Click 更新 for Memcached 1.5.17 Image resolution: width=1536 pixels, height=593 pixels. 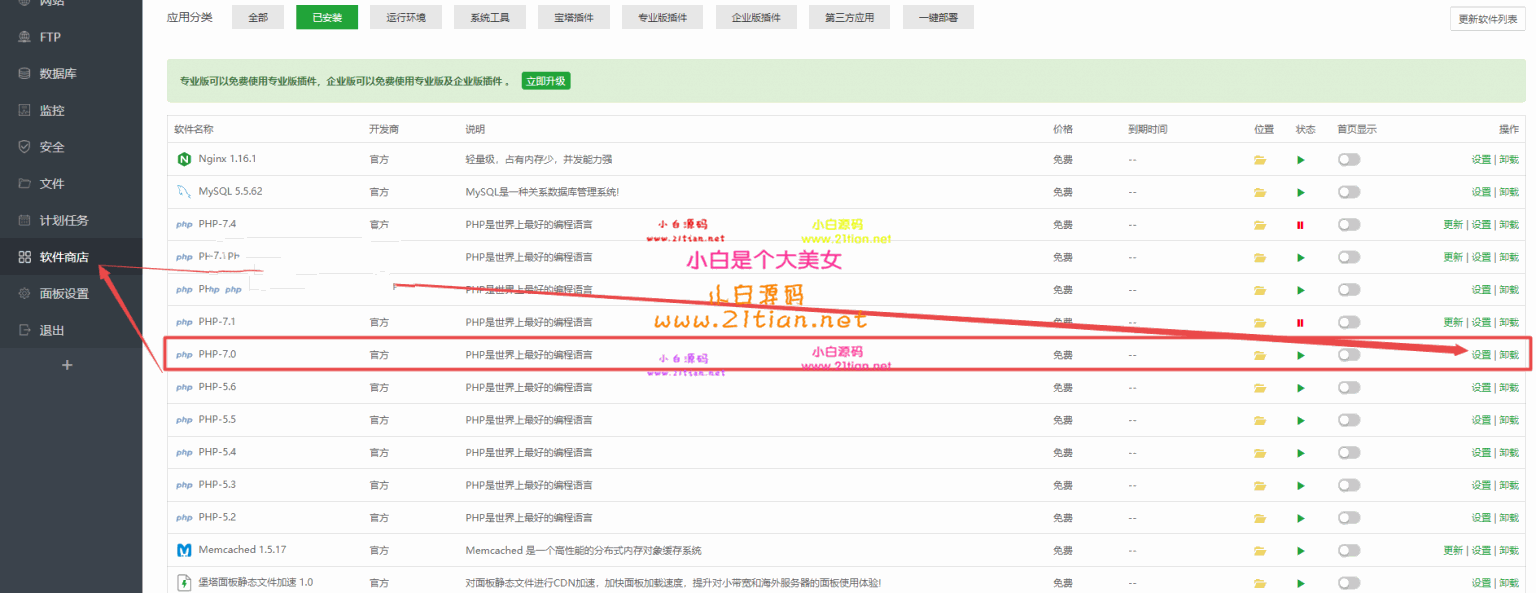click(1453, 551)
